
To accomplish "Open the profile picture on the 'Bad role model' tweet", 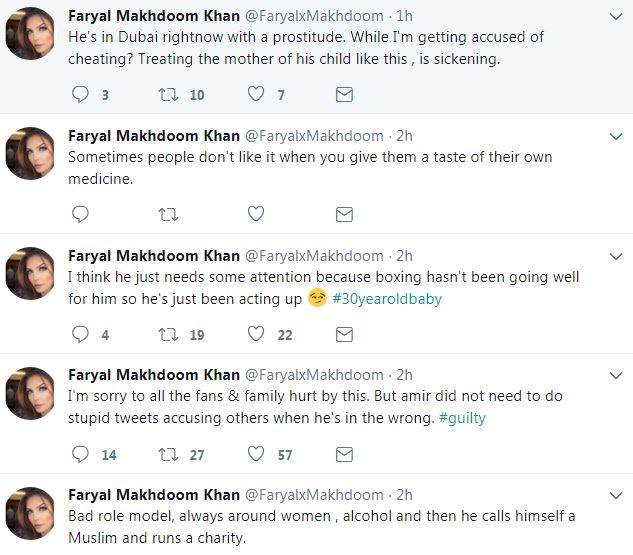I will pos(29,513).
